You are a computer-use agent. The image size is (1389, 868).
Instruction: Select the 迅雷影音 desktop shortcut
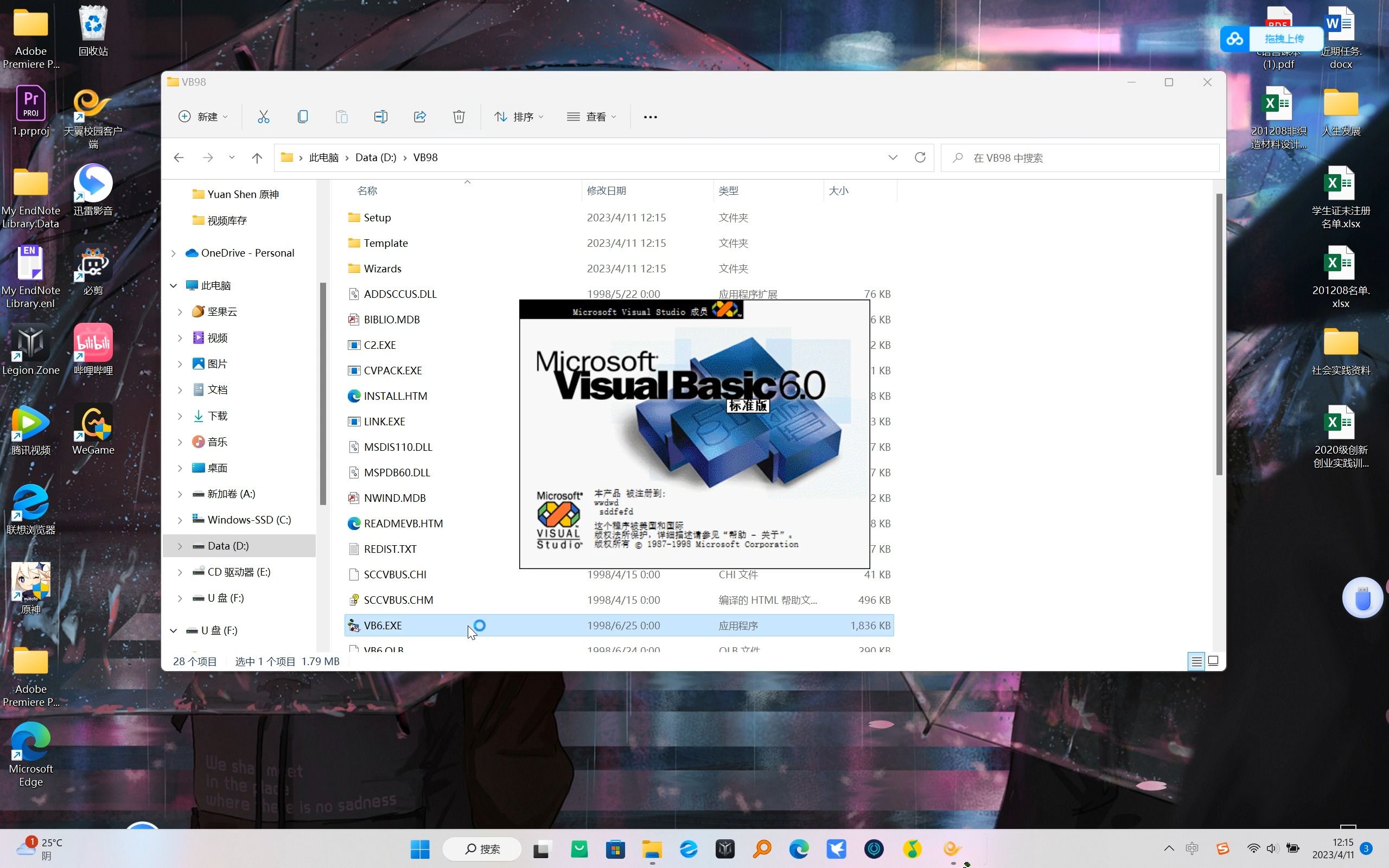pos(93,190)
